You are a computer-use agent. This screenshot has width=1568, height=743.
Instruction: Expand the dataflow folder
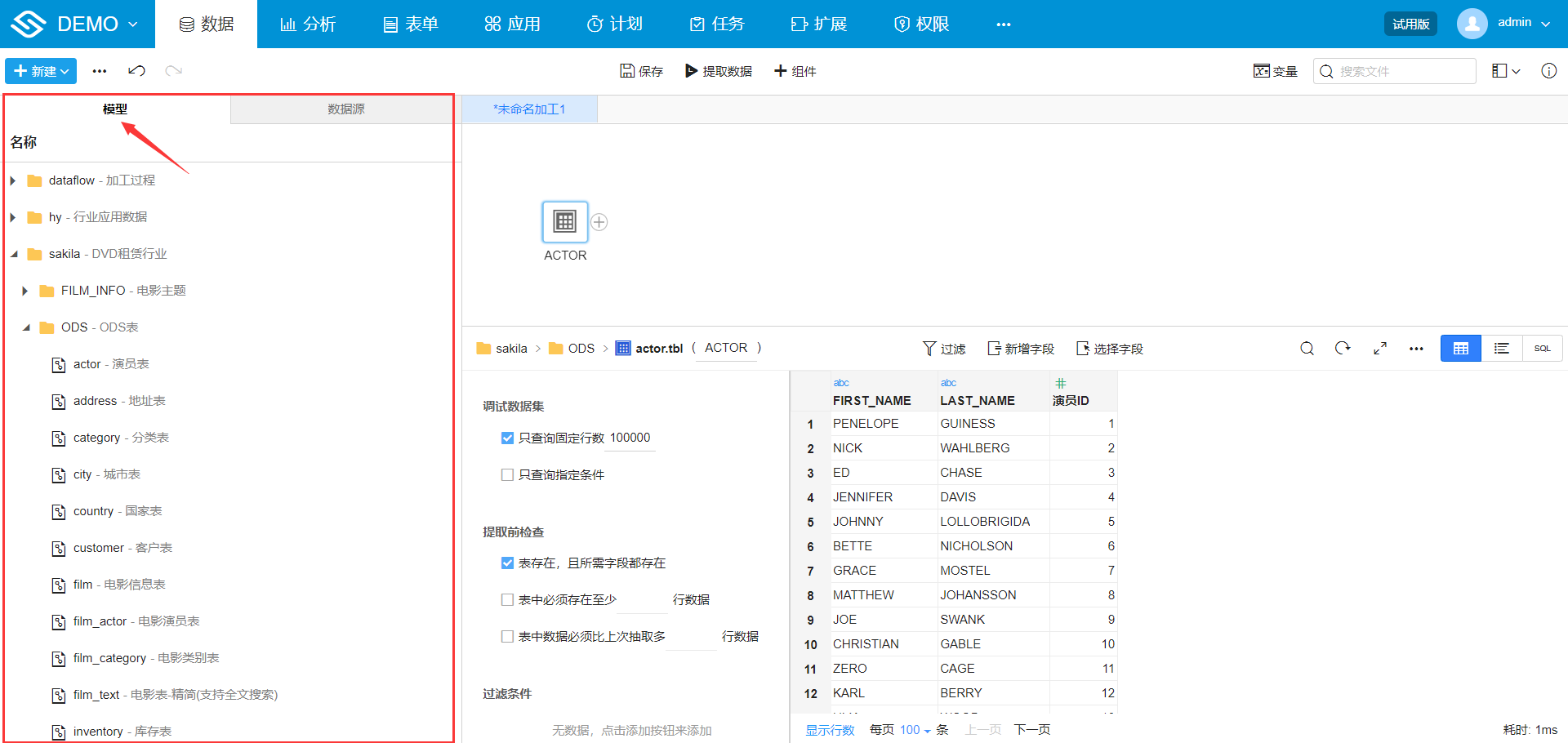pos(13,180)
